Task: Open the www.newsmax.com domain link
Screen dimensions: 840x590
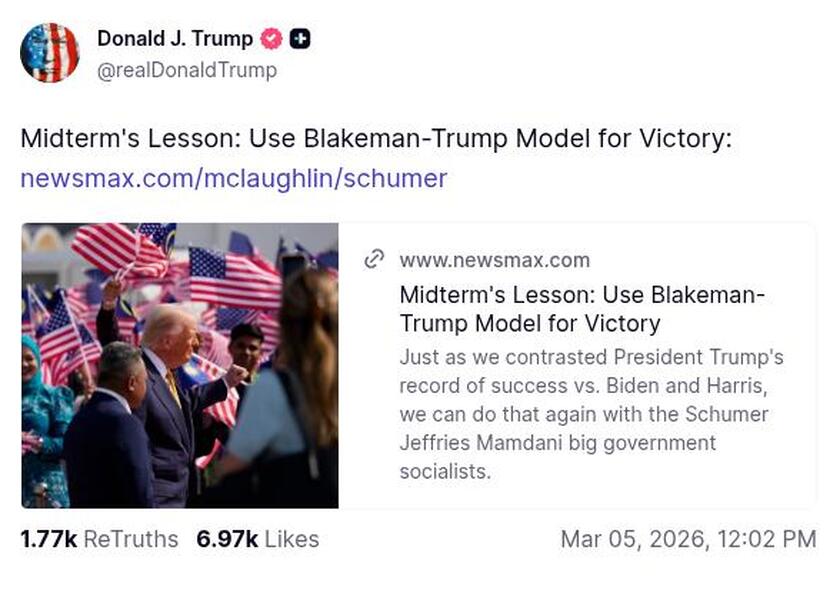Action: point(496,260)
